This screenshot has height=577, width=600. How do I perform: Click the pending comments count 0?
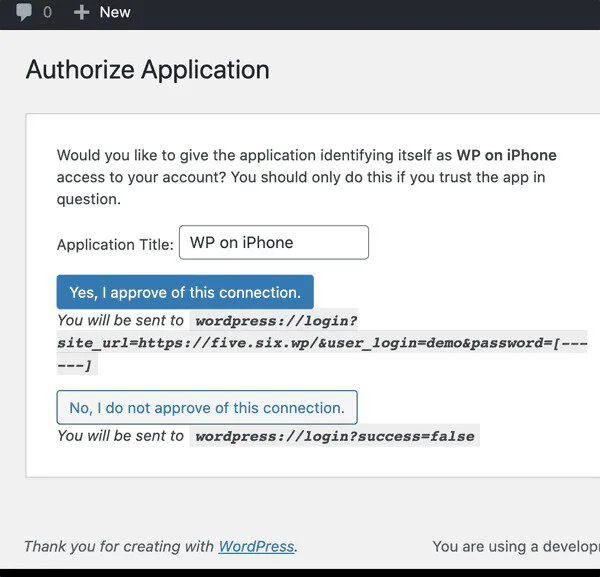47,12
